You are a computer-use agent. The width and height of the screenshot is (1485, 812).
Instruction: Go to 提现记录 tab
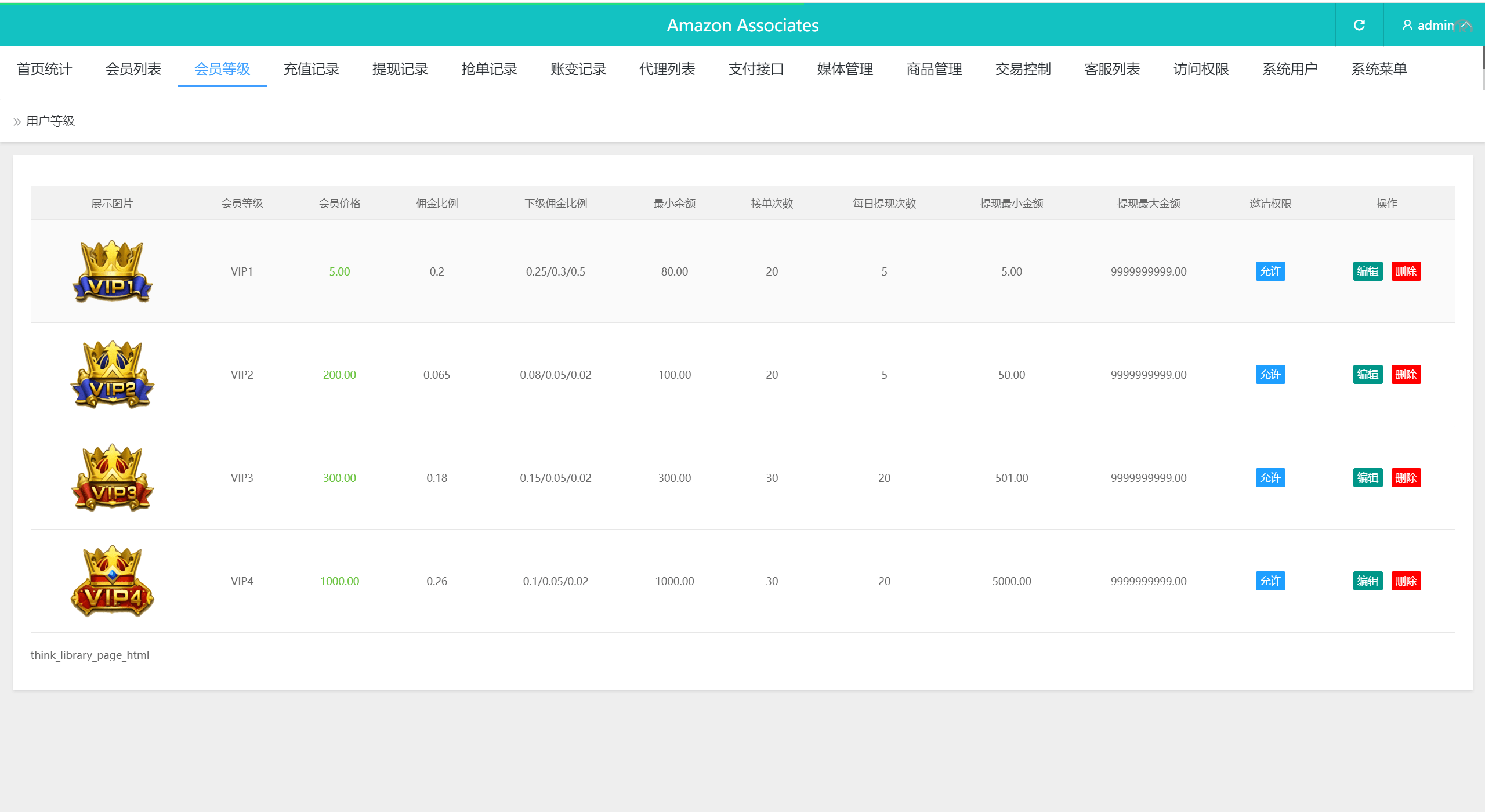tap(400, 69)
